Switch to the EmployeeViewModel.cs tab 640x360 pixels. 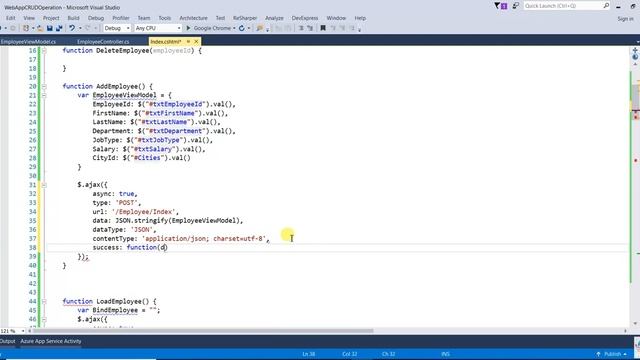28,42
